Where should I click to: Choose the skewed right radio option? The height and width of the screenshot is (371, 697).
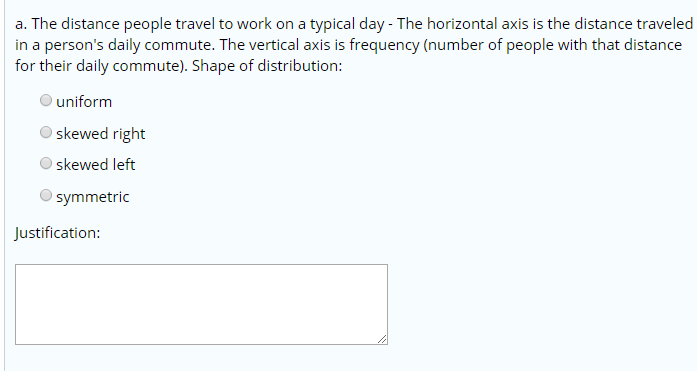coord(46,132)
